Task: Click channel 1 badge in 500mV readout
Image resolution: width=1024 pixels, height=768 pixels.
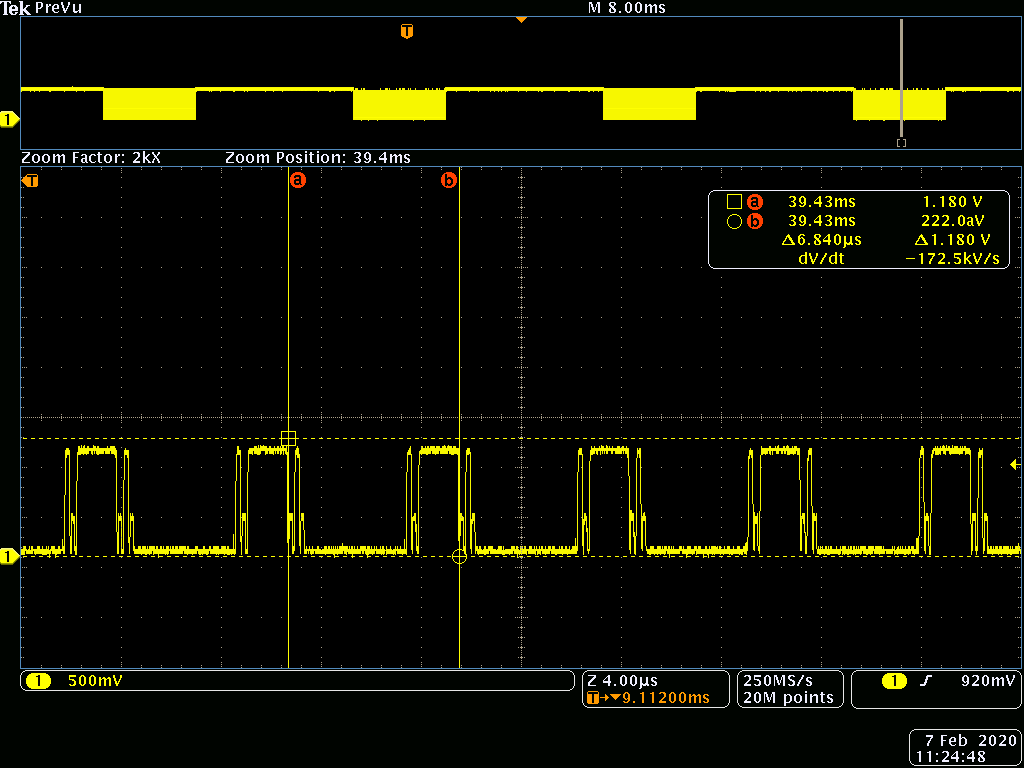Action: click(39, 681)
